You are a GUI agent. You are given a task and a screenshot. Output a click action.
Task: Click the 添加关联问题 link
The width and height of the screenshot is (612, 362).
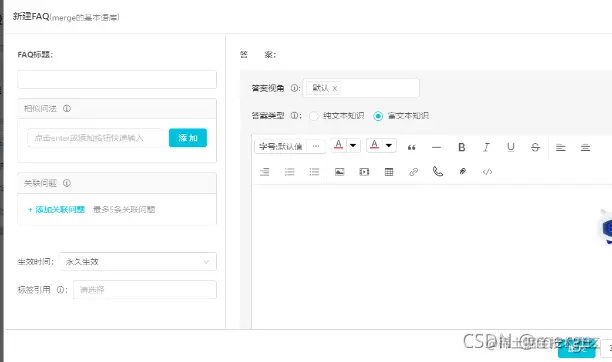57,210
